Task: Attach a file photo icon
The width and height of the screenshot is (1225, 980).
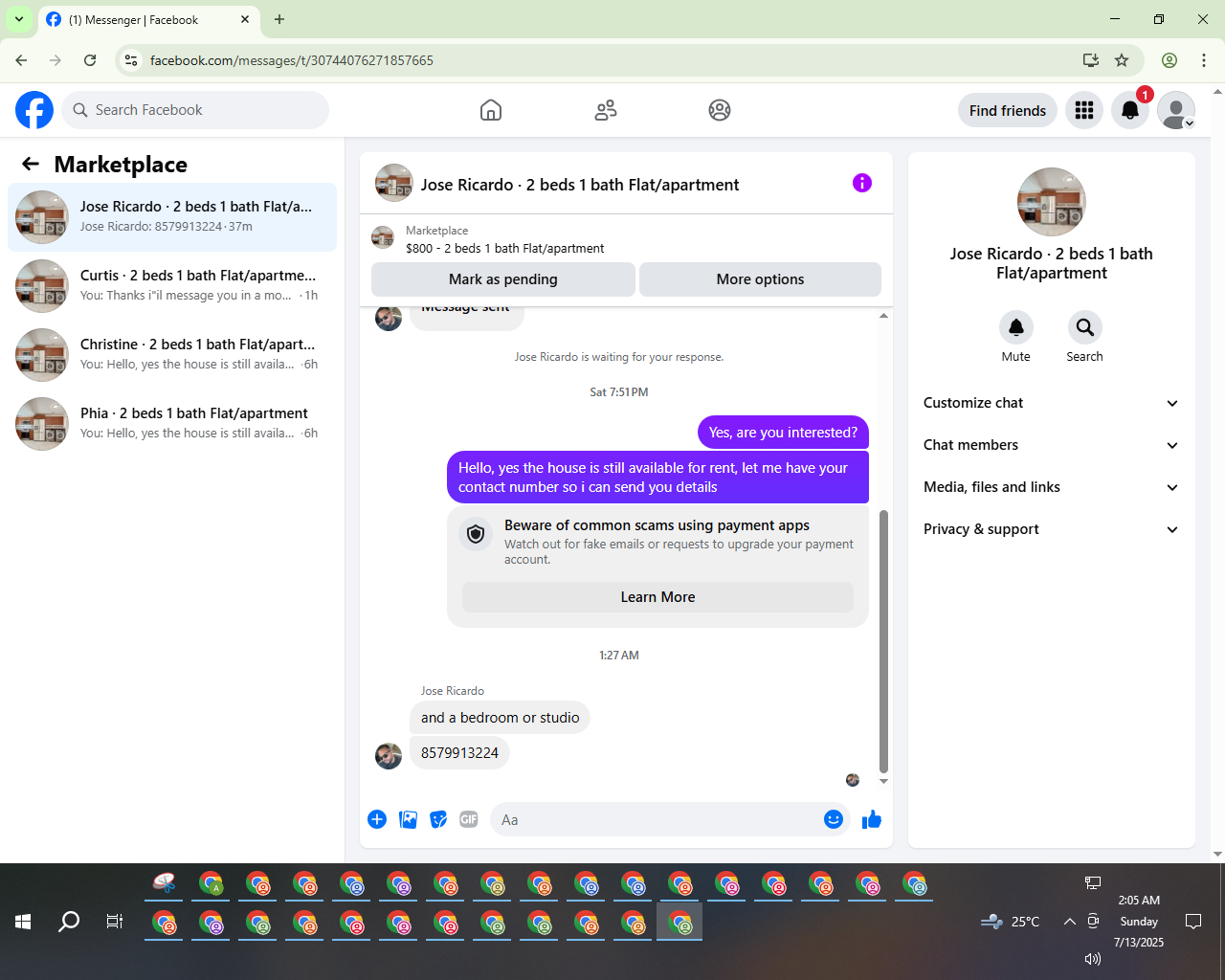Action: tap(408, 819)
